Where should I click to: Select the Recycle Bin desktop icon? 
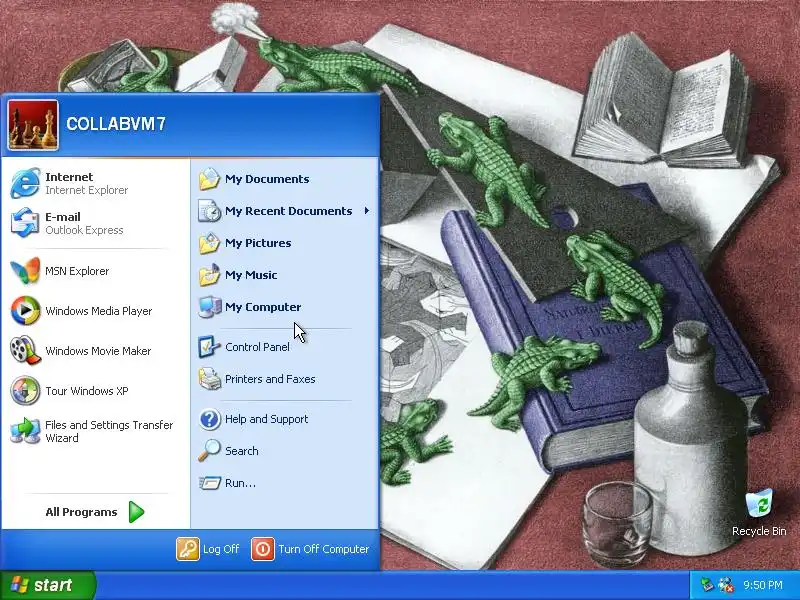tap(759, 504)
